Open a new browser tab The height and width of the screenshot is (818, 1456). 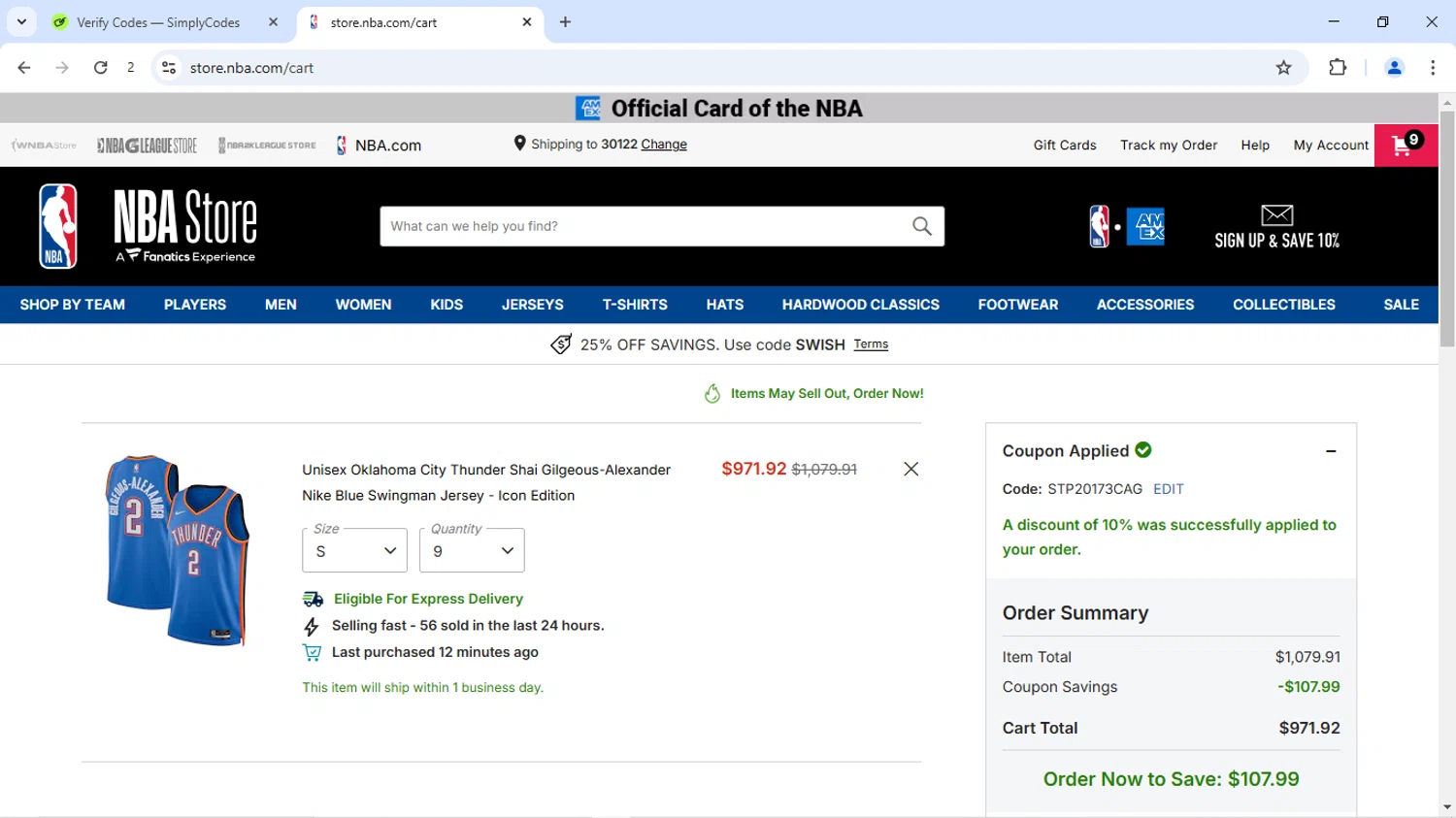(x=565, y=21)
